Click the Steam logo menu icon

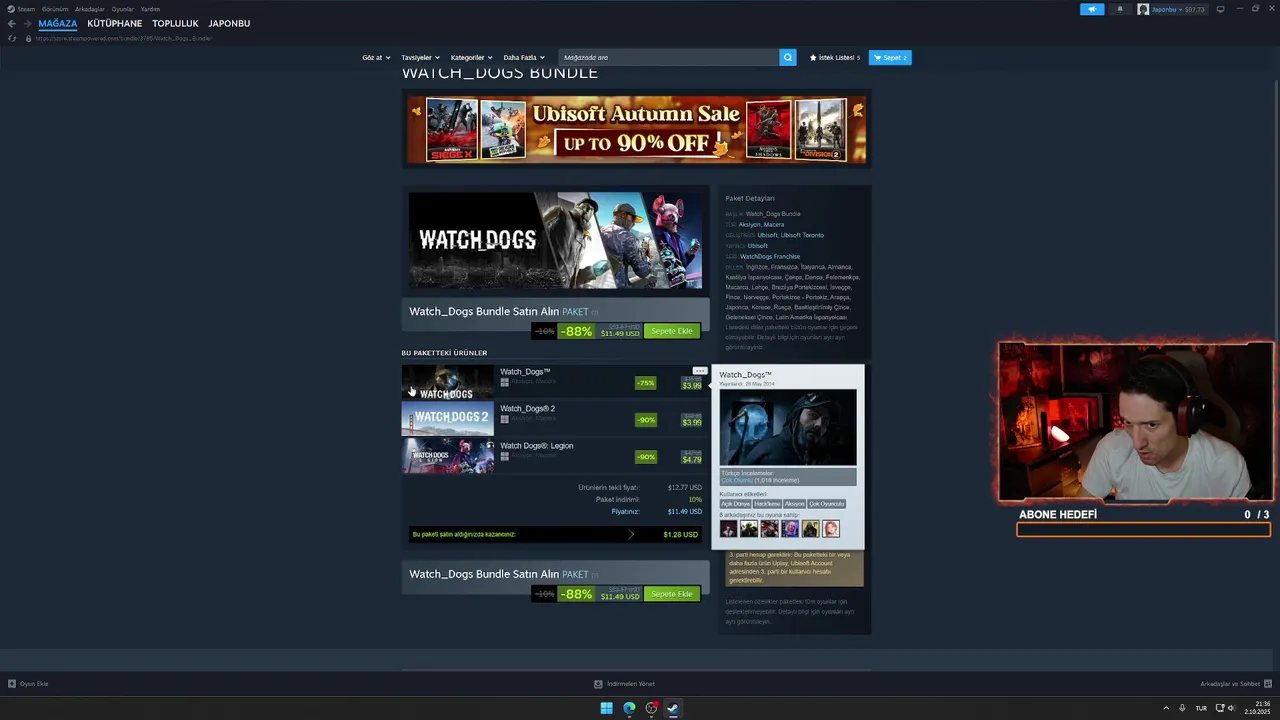click(x=11, y=9)
